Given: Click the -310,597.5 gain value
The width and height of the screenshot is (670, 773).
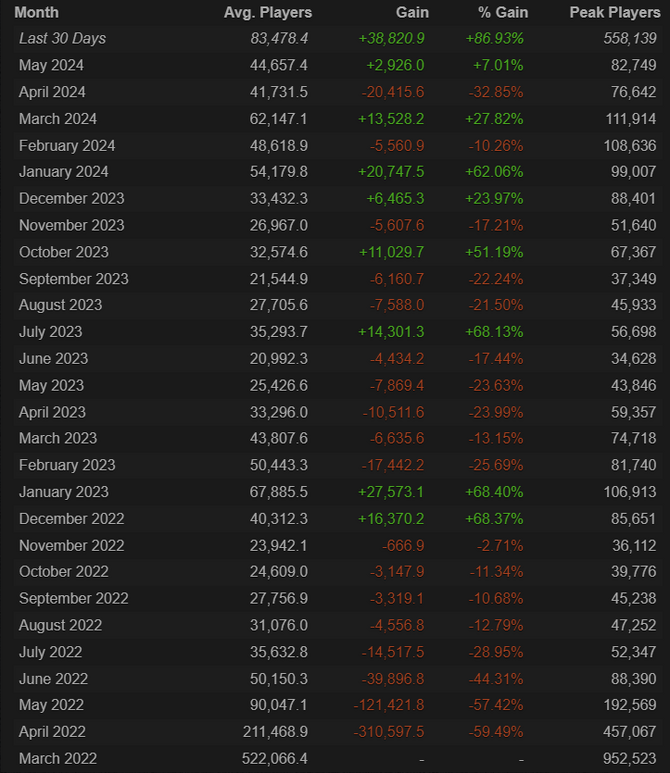Looking at the screenshot, I should pyautogui.click(x=388, y=732).
